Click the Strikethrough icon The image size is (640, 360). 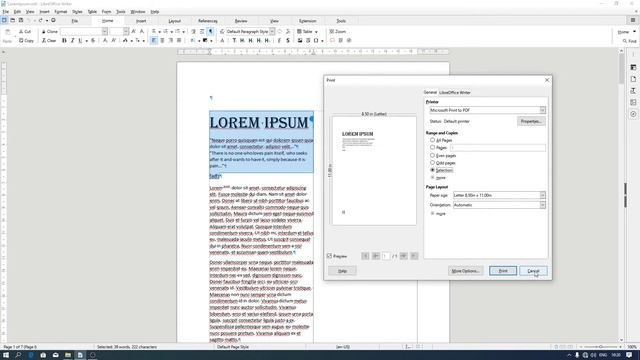[x=93, y=40]
